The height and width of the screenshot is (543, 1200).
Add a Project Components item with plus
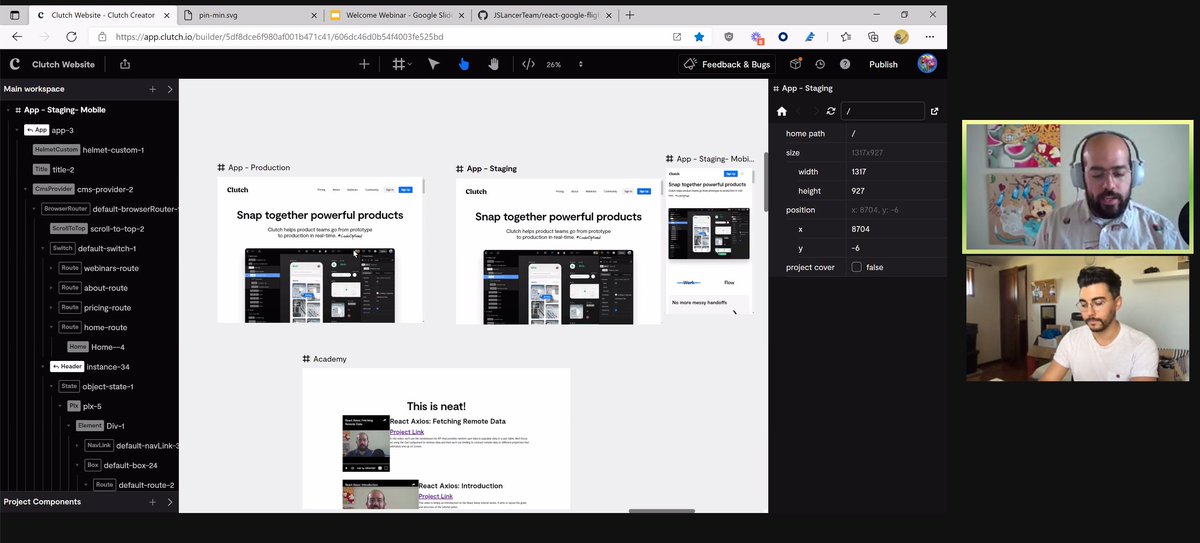pyautogui.click(x=153, y=502)
